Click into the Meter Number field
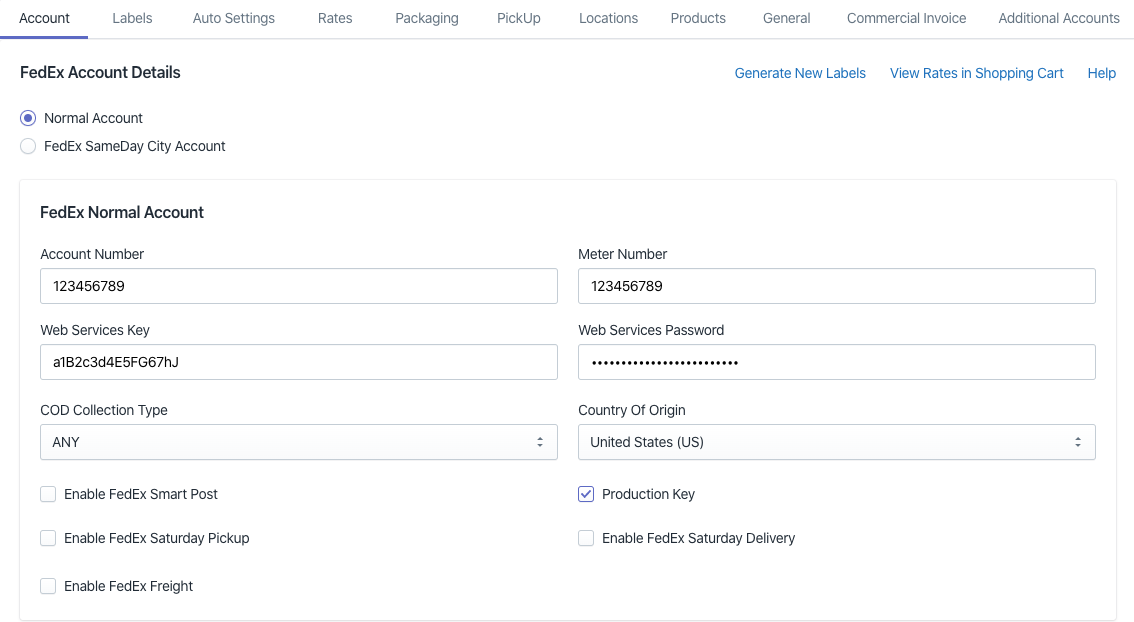Screen dimensions: 1134x622 click(x=837, y=286)
